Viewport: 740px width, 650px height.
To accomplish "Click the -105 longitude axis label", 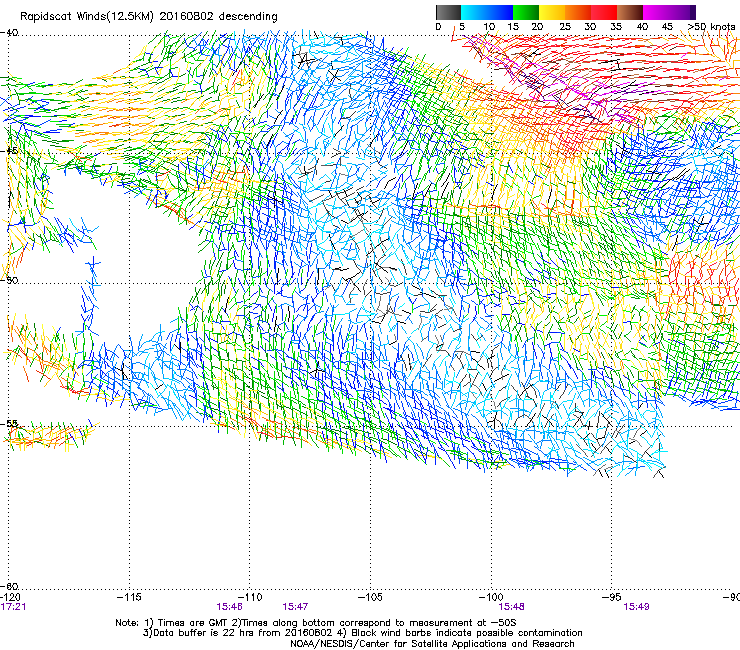I will click(x=370, y=597).
